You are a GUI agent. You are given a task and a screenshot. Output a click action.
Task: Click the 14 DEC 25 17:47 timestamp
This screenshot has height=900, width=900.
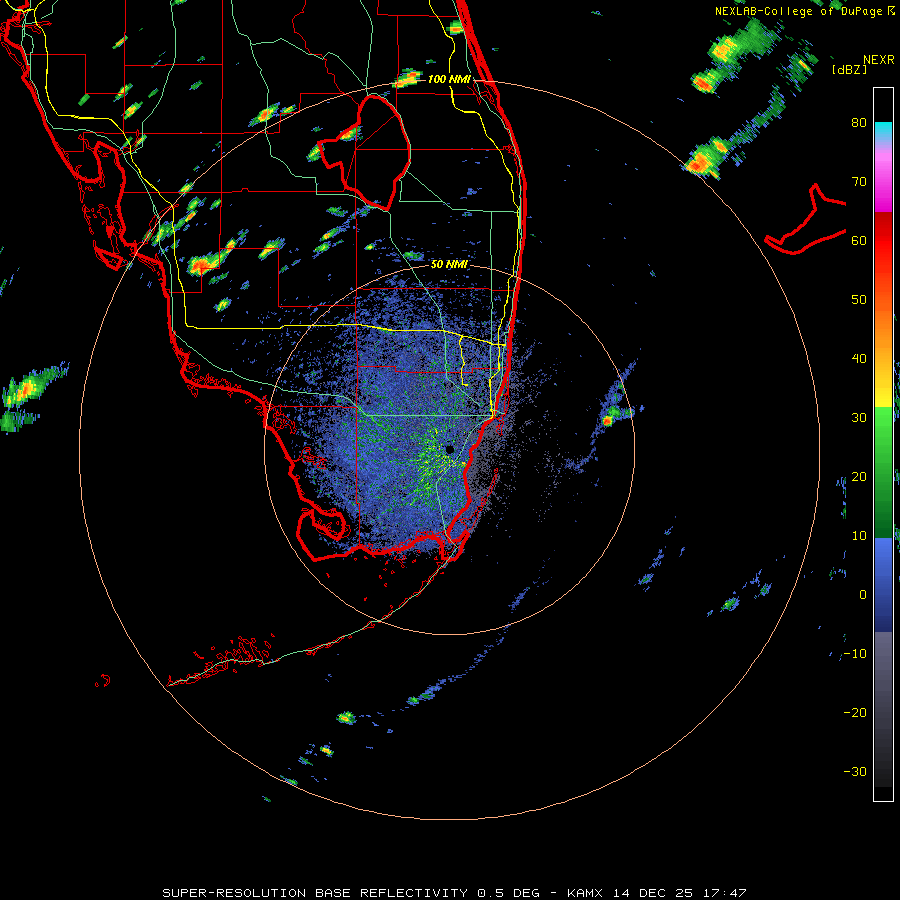(x=680, y=893)
